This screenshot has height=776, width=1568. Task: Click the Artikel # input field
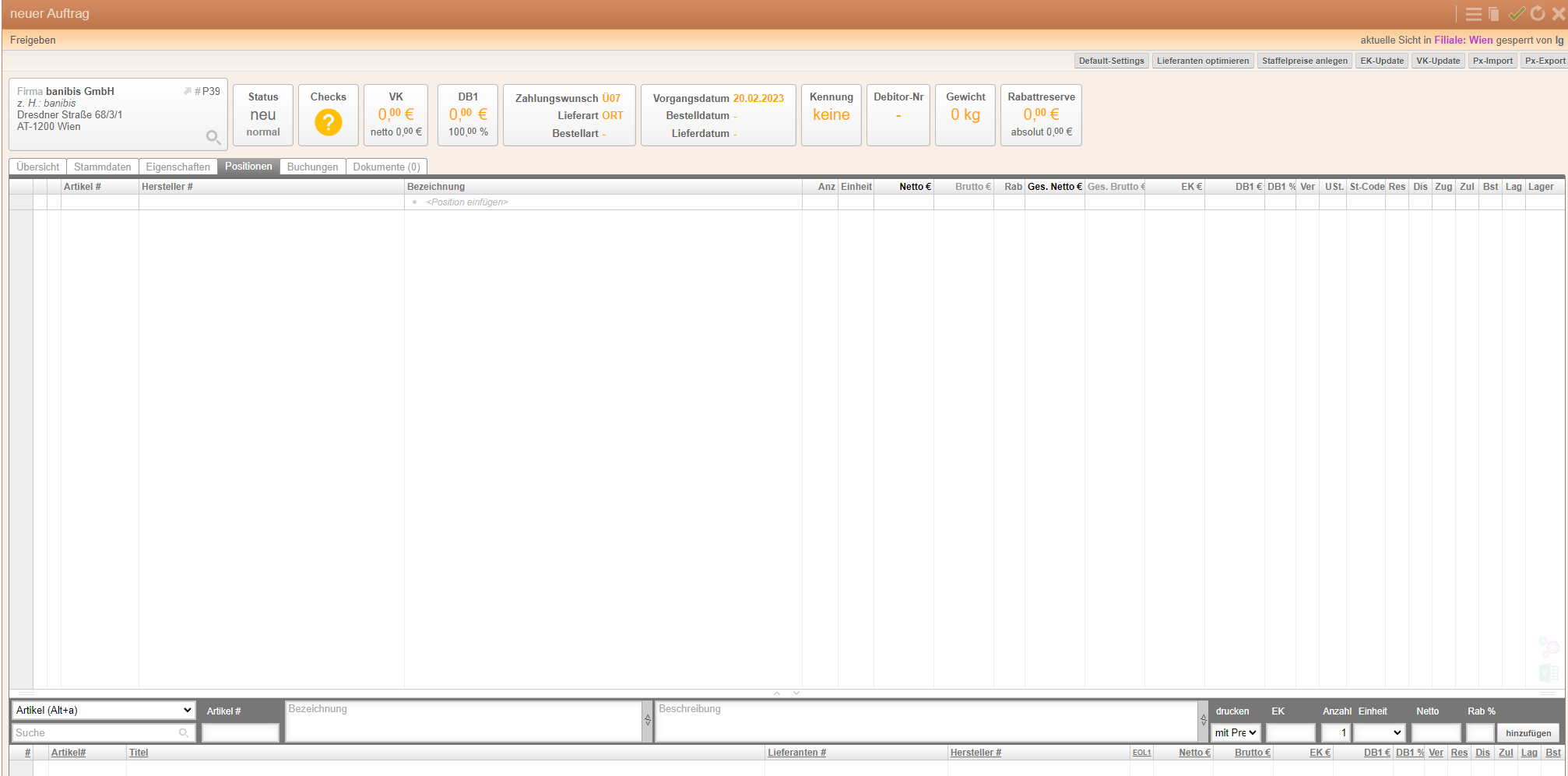click(241, 732)
